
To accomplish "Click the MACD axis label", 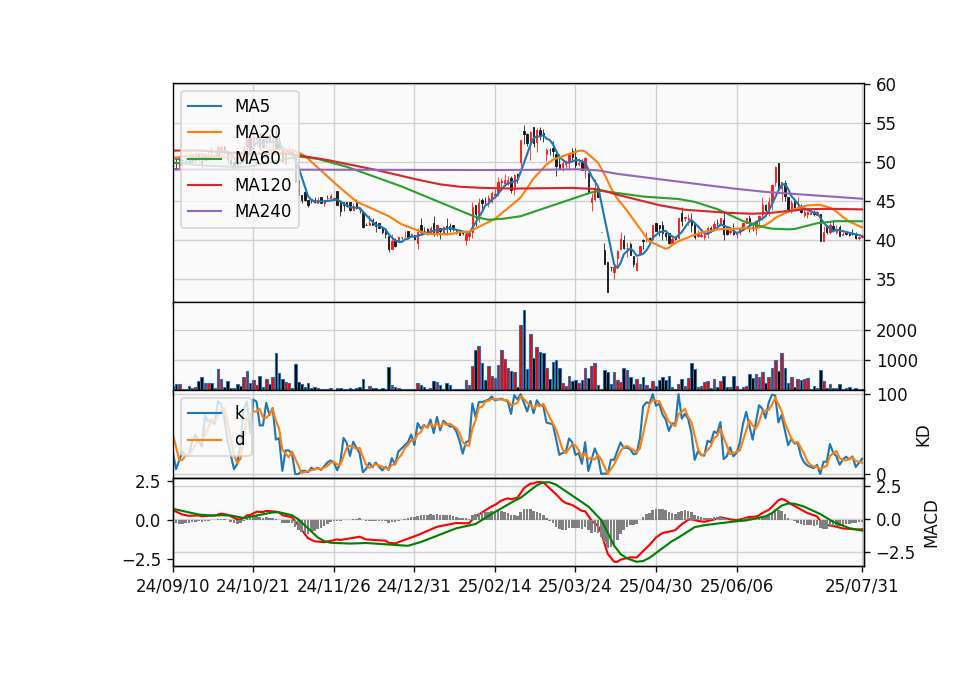I will [930, 524].
